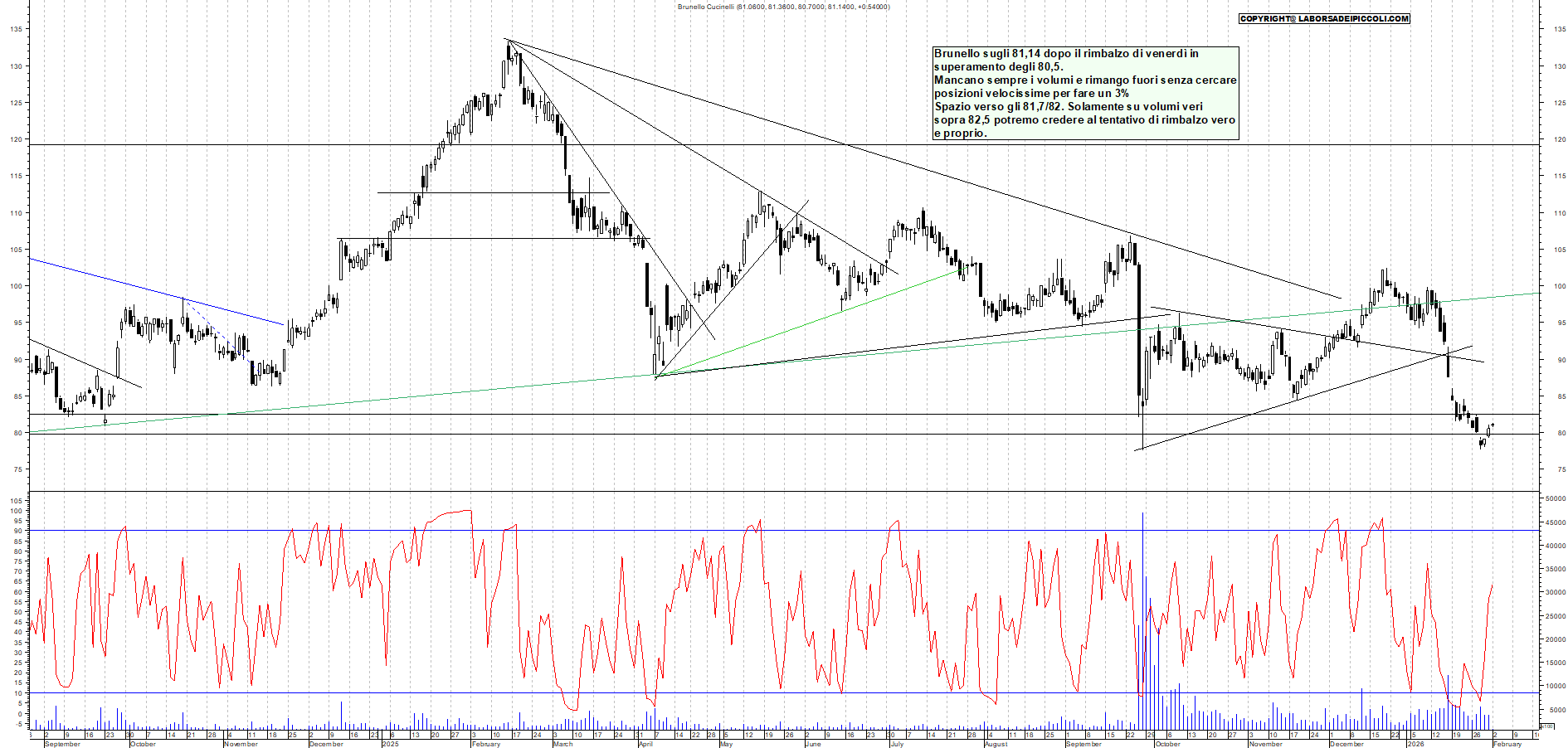The width and height of the screenshot is (1568, 748).
Task: Select April on the date axis
Action: [x=645, y=744]
